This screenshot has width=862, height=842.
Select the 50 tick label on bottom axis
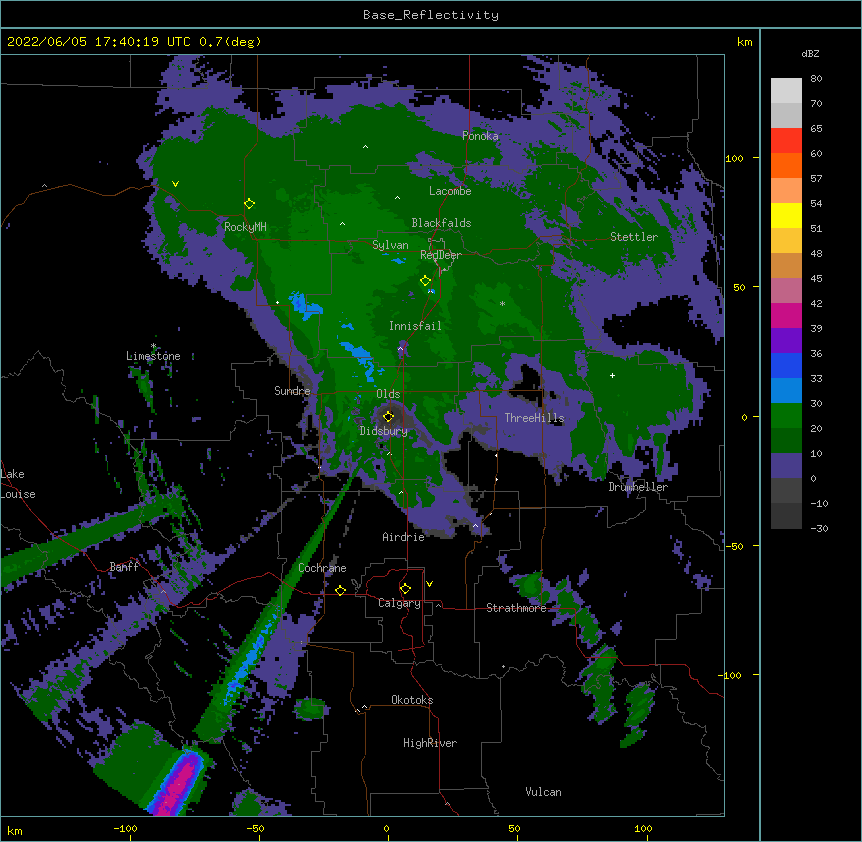click(514, 829)
